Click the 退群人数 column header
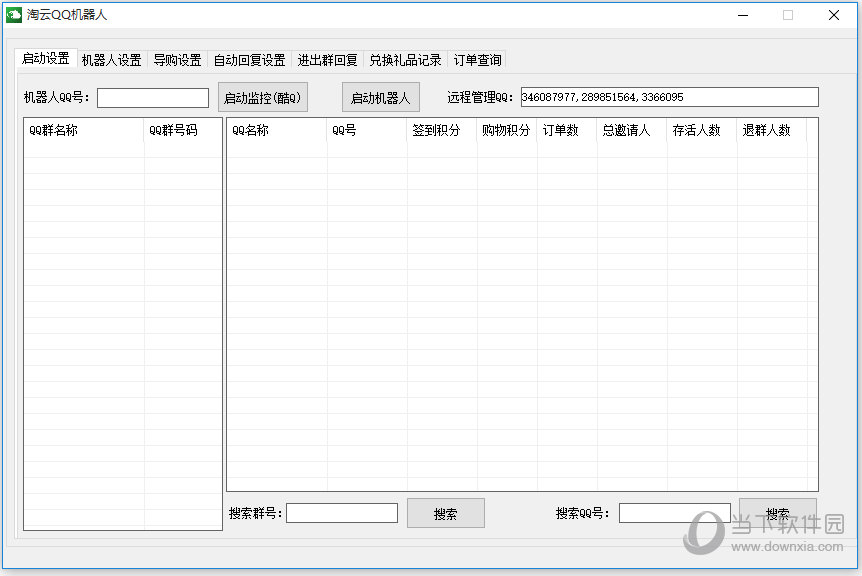 tap(772, 130)
